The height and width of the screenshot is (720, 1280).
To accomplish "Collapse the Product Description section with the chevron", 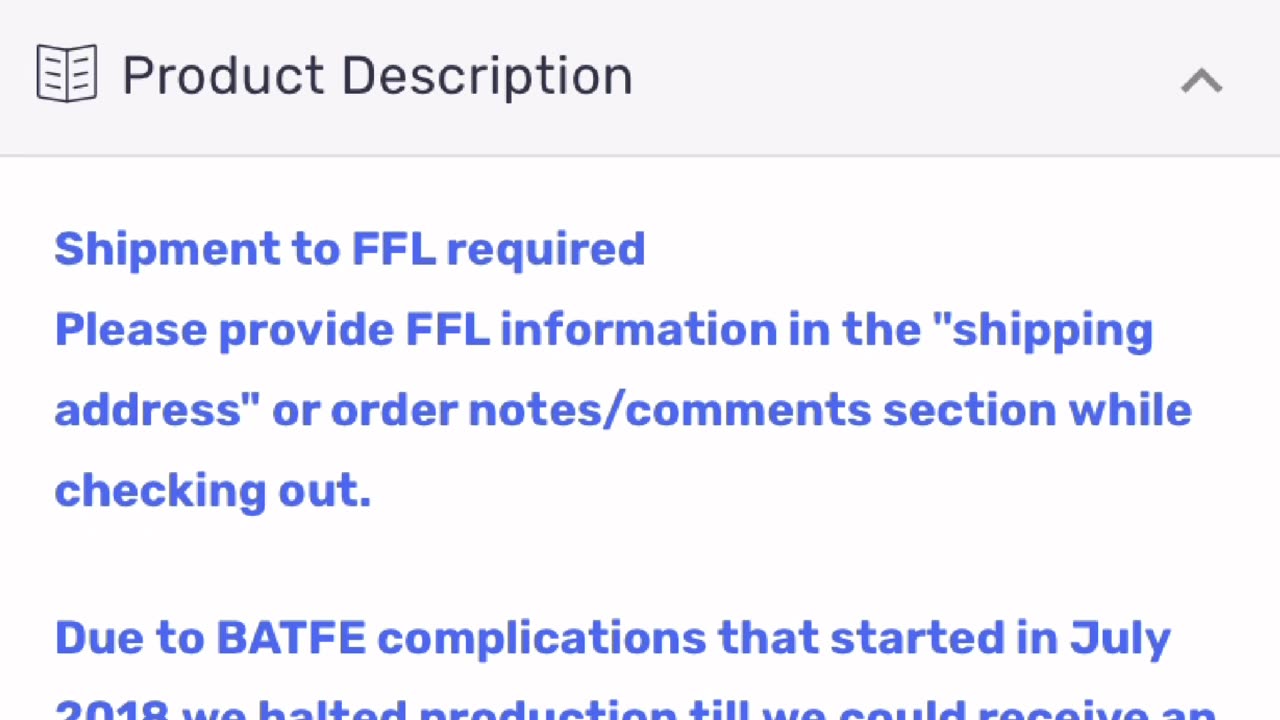I will (x=1201, y=80).
